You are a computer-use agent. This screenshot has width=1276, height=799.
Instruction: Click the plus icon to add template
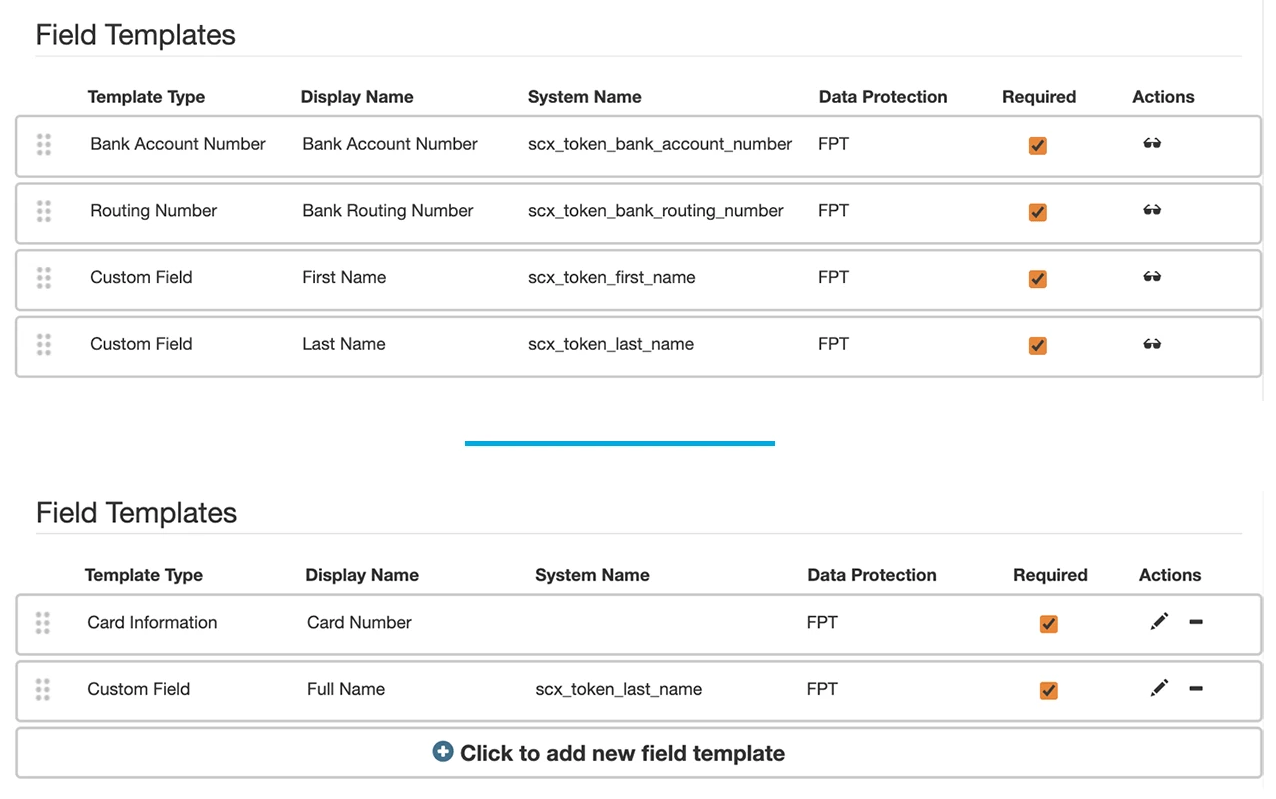click(443, 752)
